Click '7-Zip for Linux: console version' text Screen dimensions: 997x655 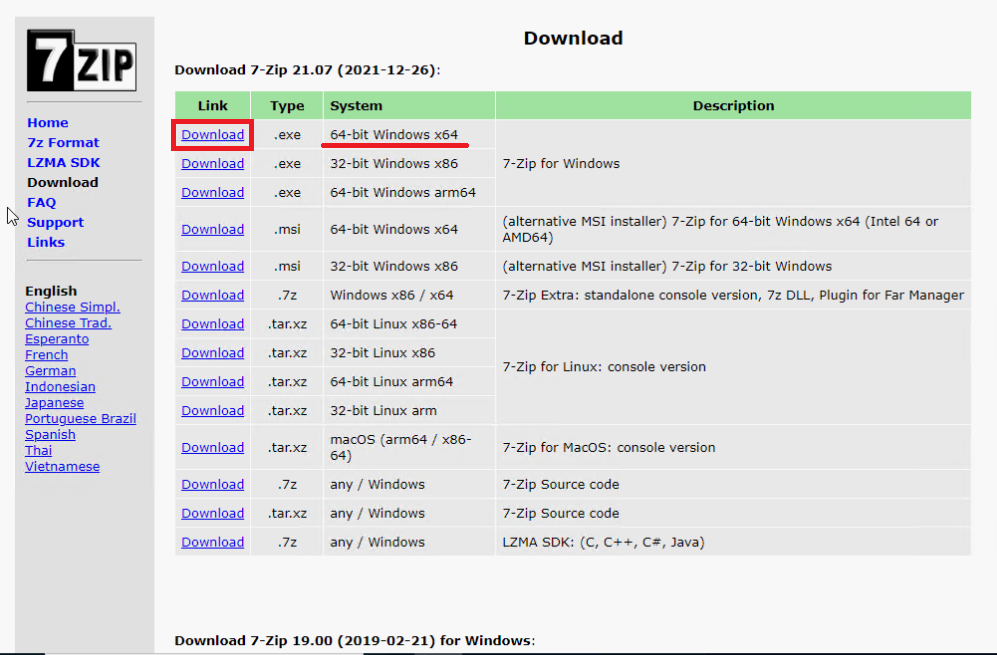point(604,367)
